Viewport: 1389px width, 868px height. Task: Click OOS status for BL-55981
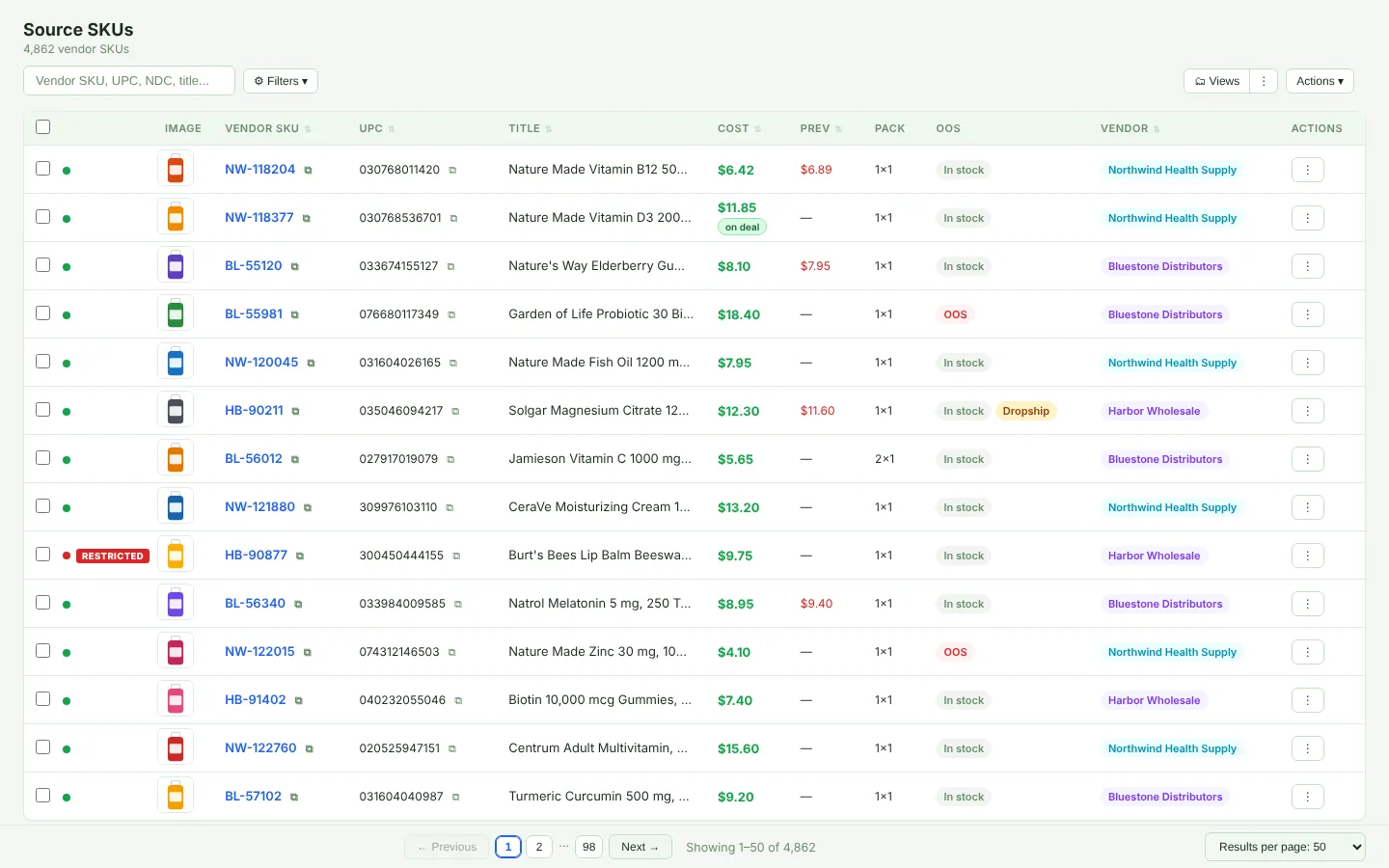tap(955, 314)
